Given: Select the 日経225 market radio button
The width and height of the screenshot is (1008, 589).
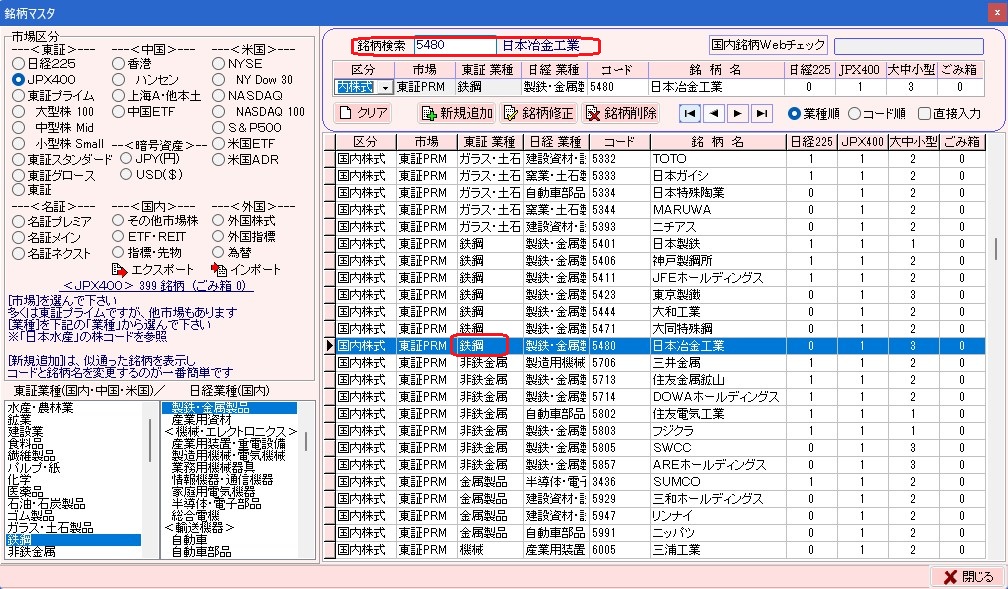Looking at the screenshot, I should pos(19,63).
